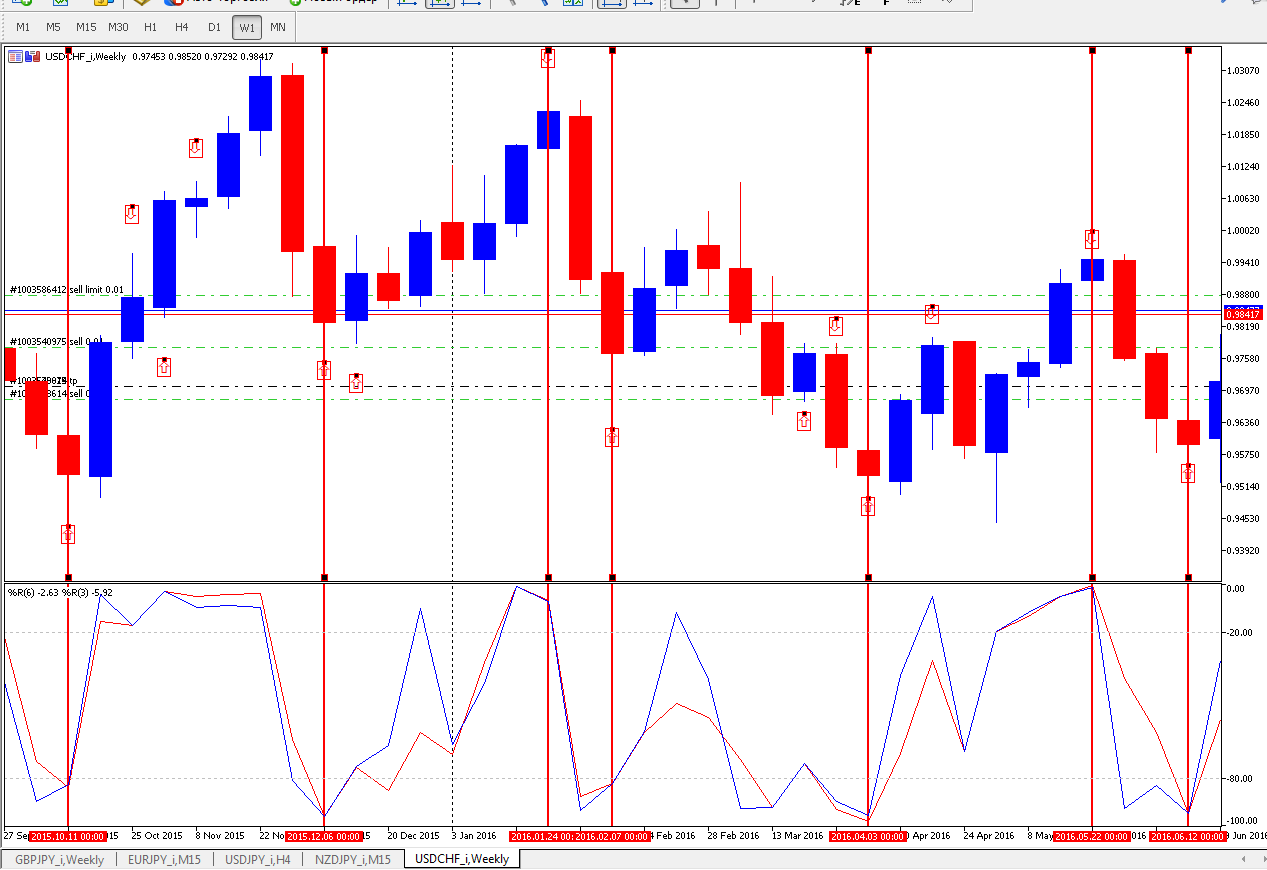Select the arrow marker on the 2016.06.12 line

pyautogui.click(x=1188, y=473)
